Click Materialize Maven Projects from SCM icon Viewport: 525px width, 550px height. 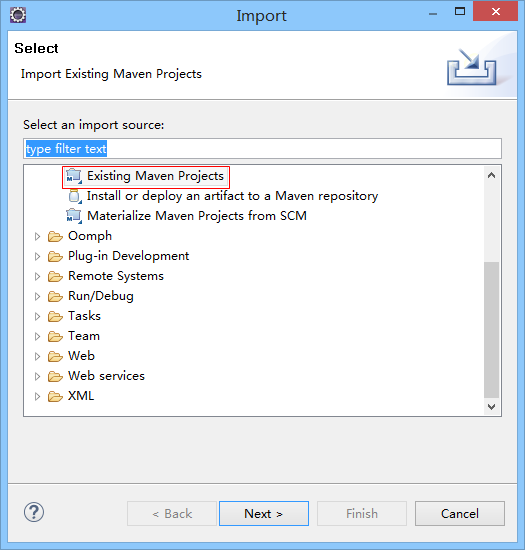point(74,216)
